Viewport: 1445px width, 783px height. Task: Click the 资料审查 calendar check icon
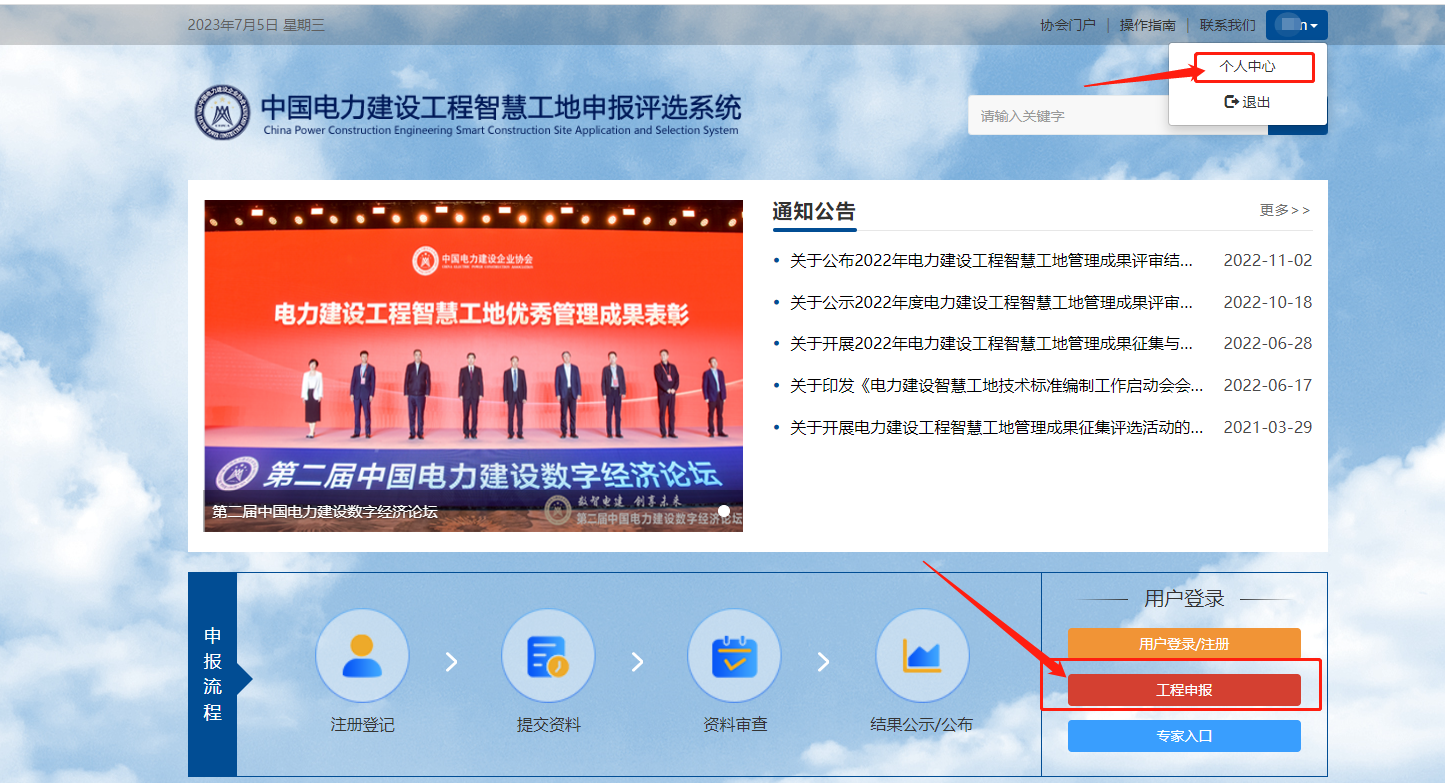coord(734,656)
